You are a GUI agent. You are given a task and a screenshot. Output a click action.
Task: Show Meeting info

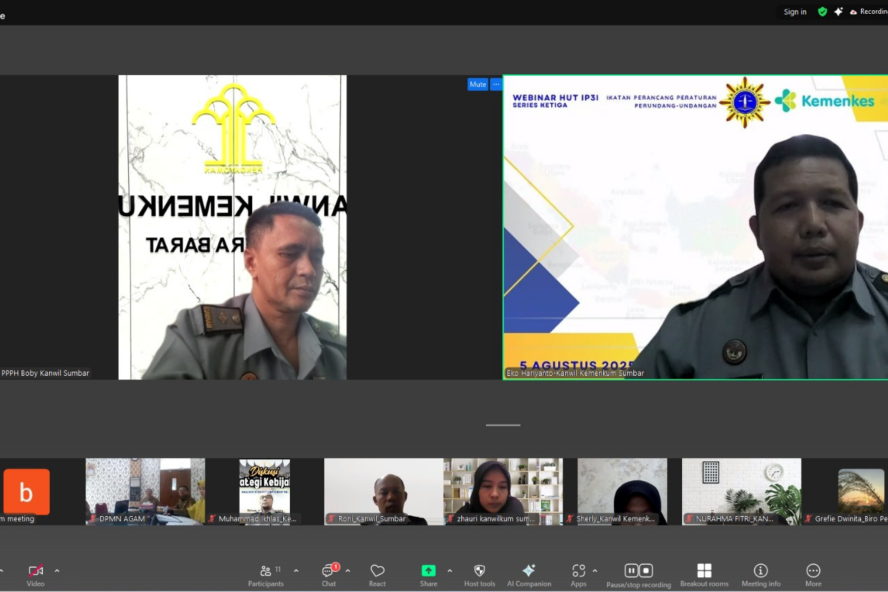pyautogui.click(x=761, y=574)
